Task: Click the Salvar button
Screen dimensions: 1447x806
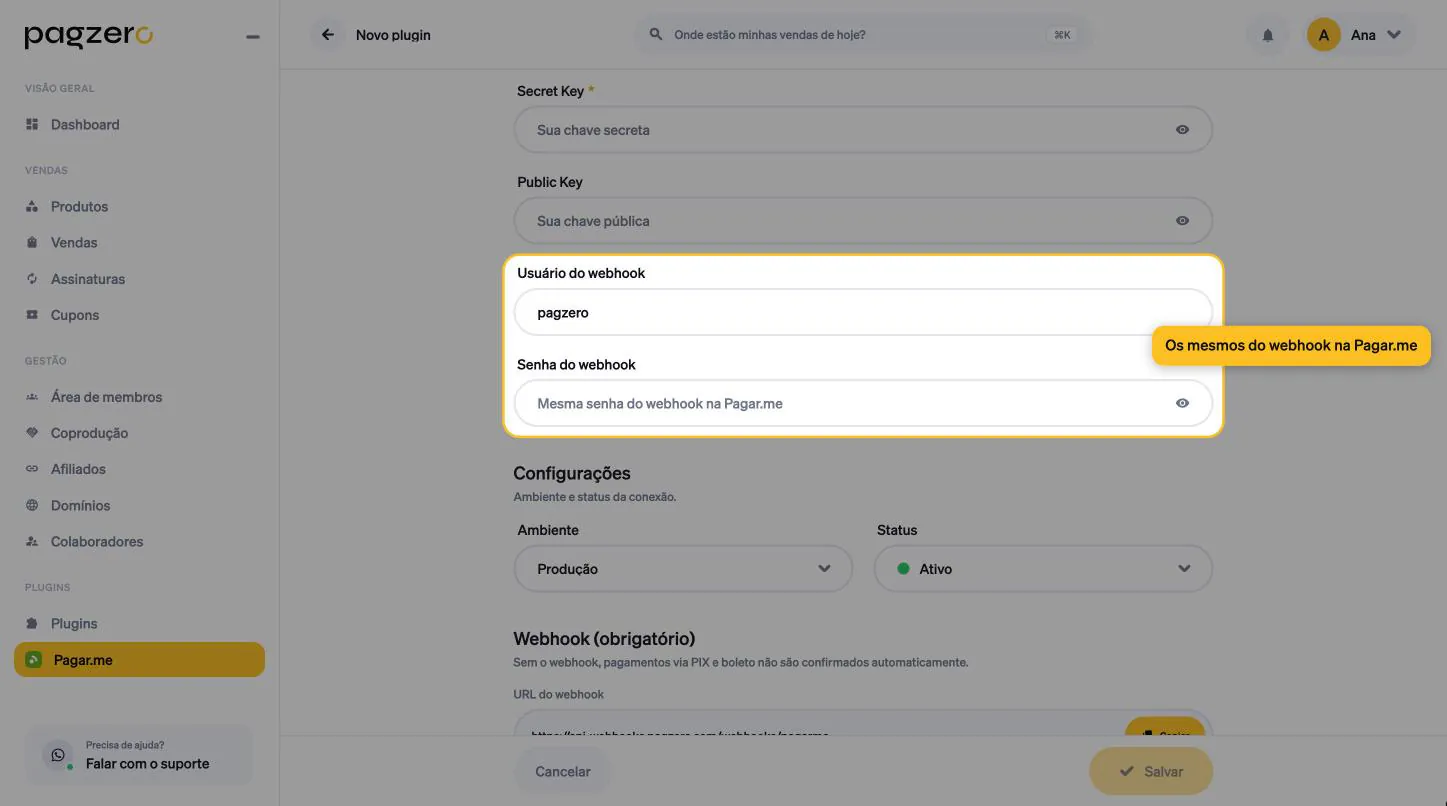Action: 1151,772
